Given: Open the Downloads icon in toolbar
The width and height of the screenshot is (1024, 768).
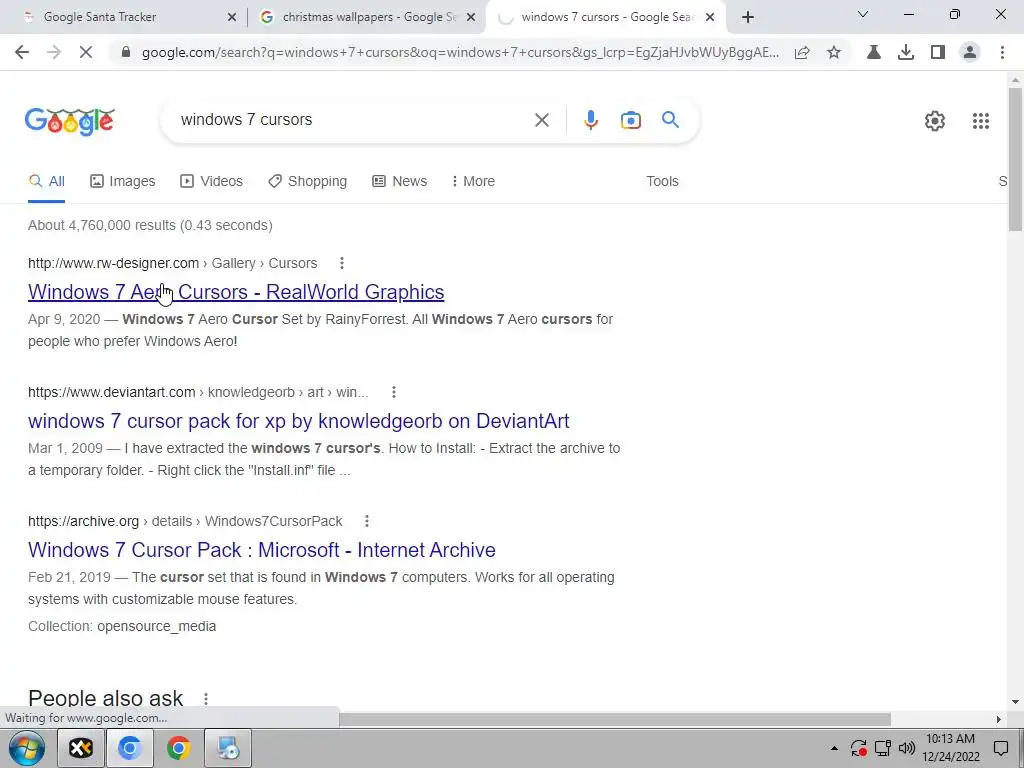Looking at the screenshot, I should click(906, 52).
